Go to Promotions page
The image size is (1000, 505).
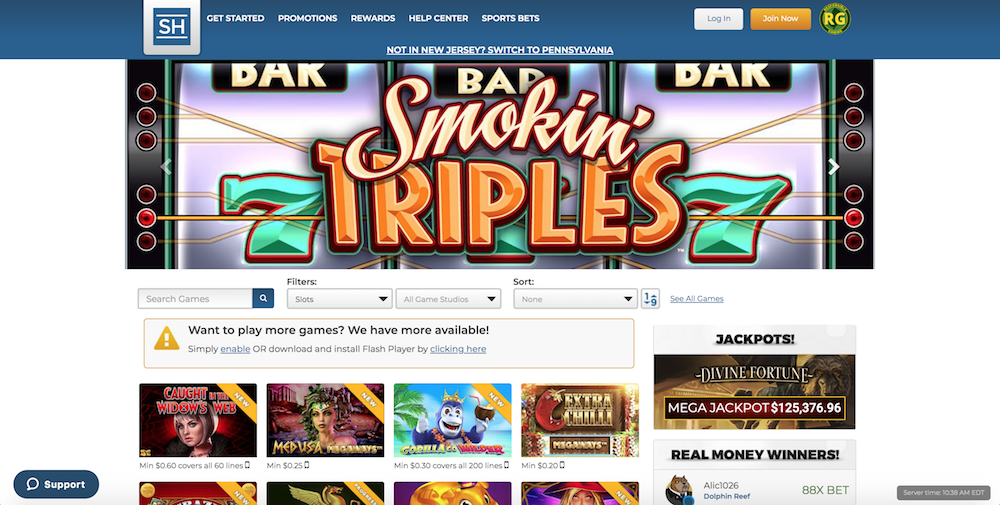pyautogui.click(x=307, y=18)
